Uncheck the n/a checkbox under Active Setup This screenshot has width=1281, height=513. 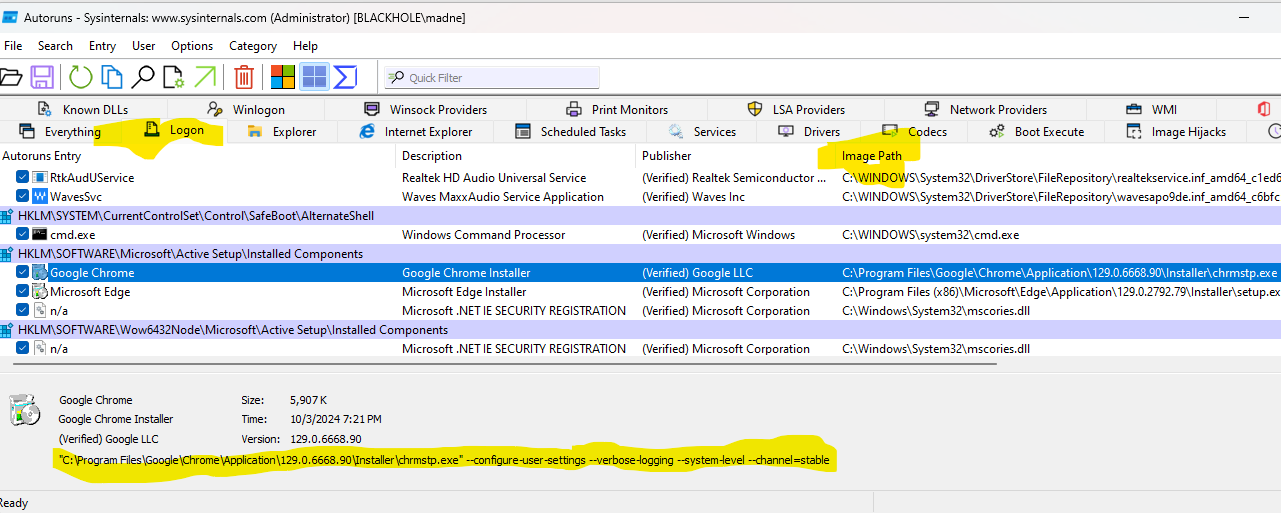tap(22, 311)
